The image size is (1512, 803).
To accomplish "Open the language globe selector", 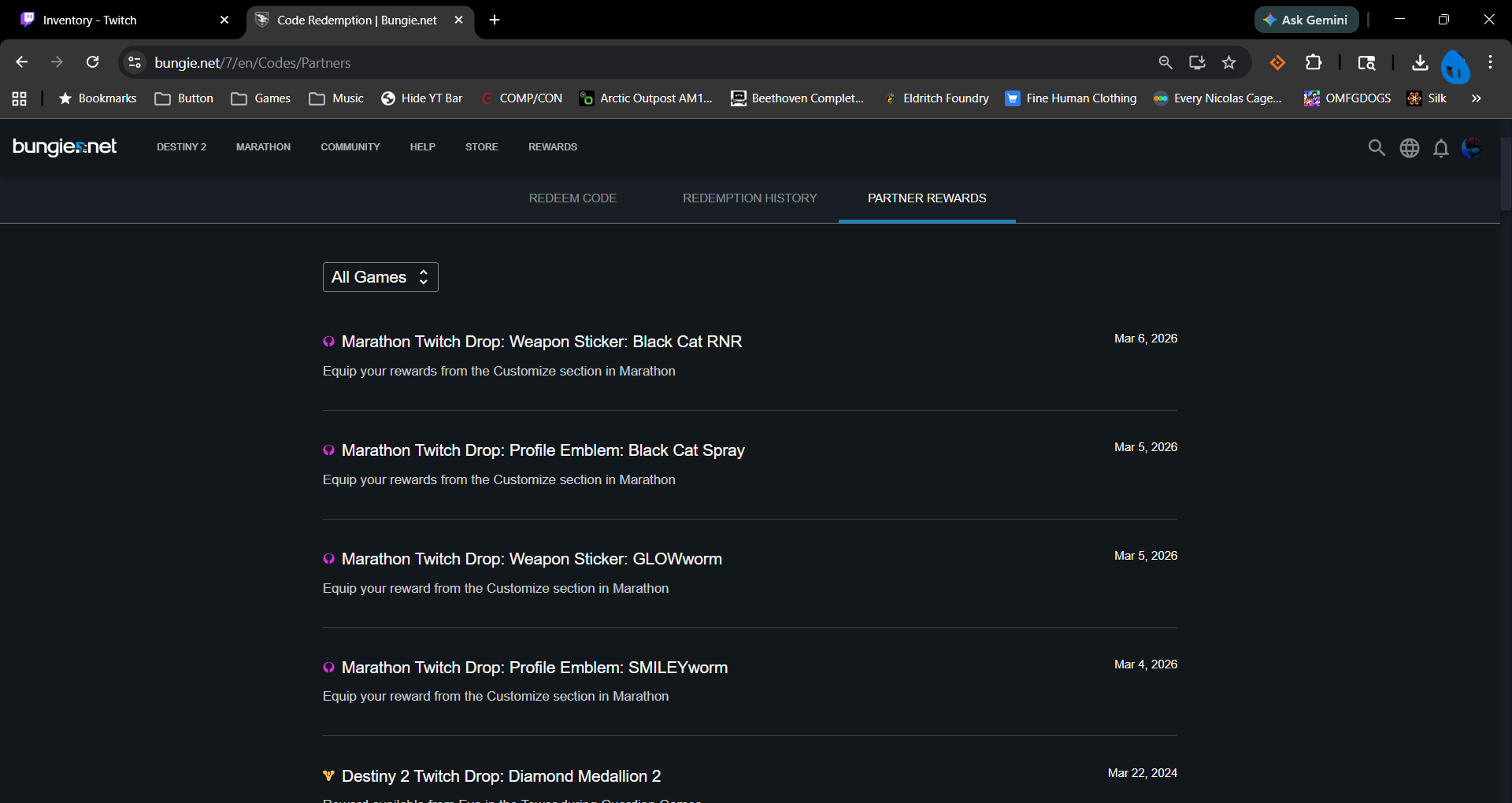I will pos(1409,147).
